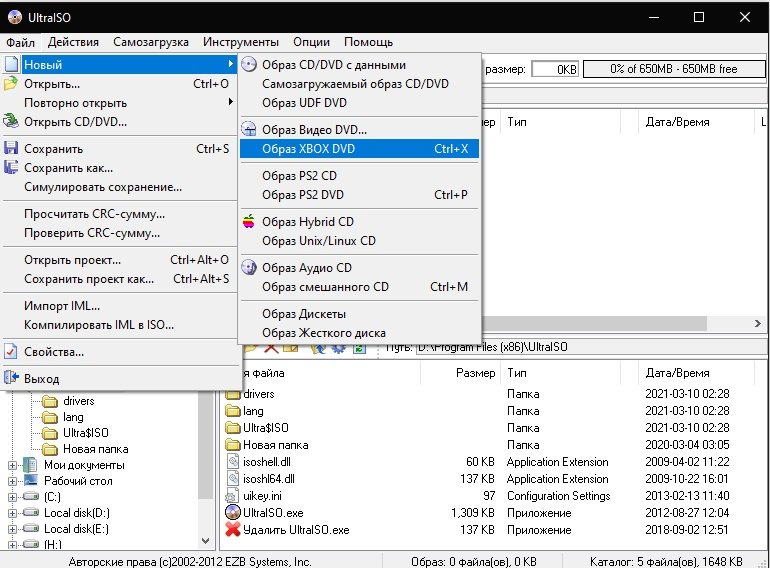Select lang folder icon in file list
770x568 pixels.
pos(232,411)
